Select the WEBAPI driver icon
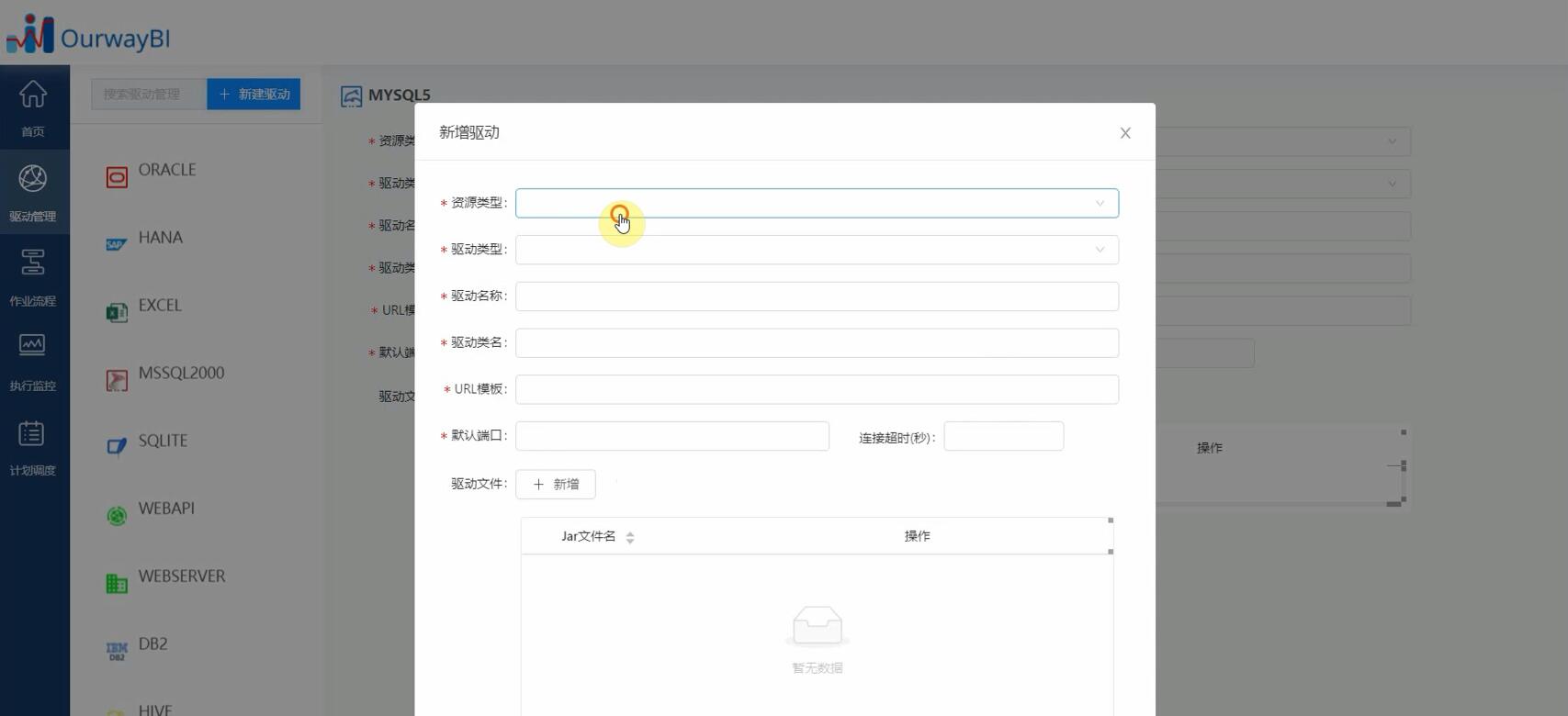The width and height of the screenshot is (1568, 716). point(117,516)
